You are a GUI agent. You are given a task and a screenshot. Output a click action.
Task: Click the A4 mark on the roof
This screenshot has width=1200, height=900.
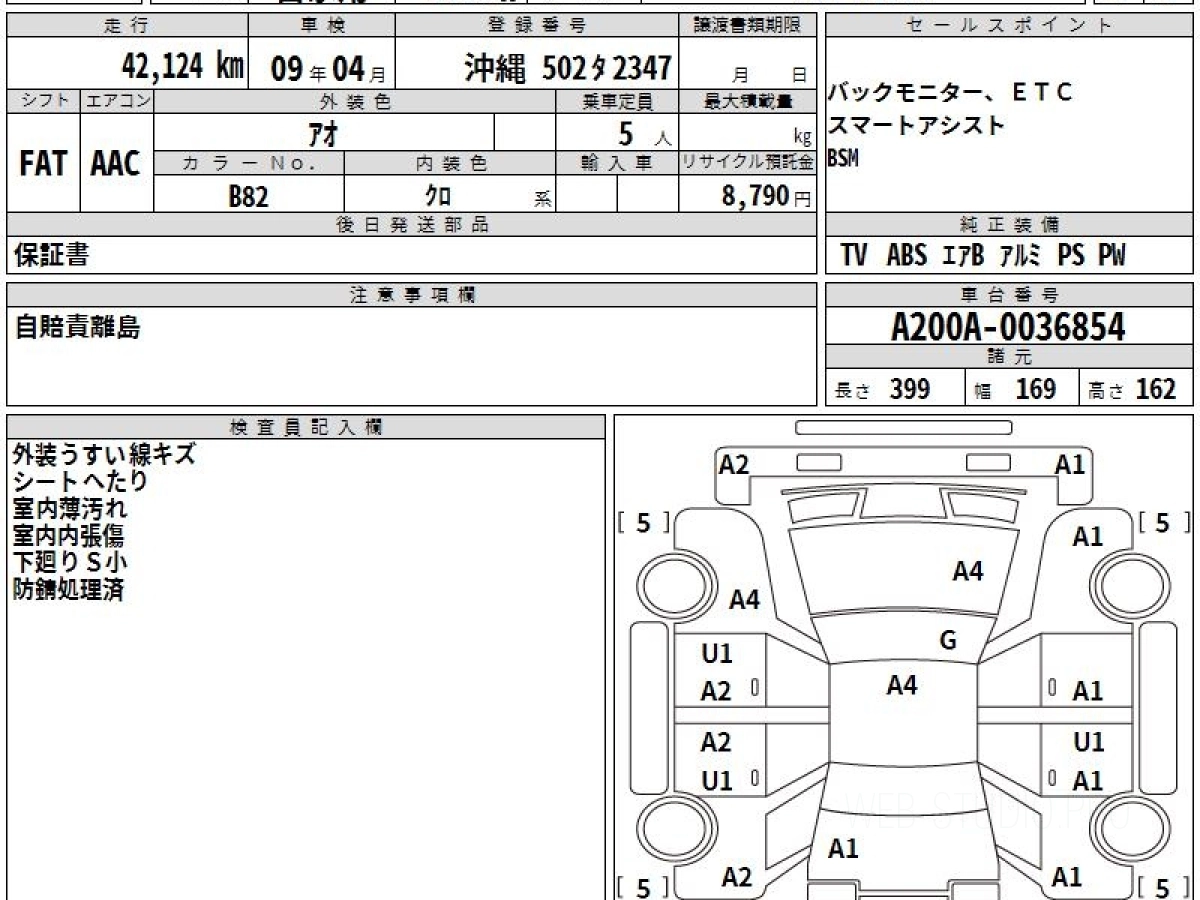coord(902,685)
